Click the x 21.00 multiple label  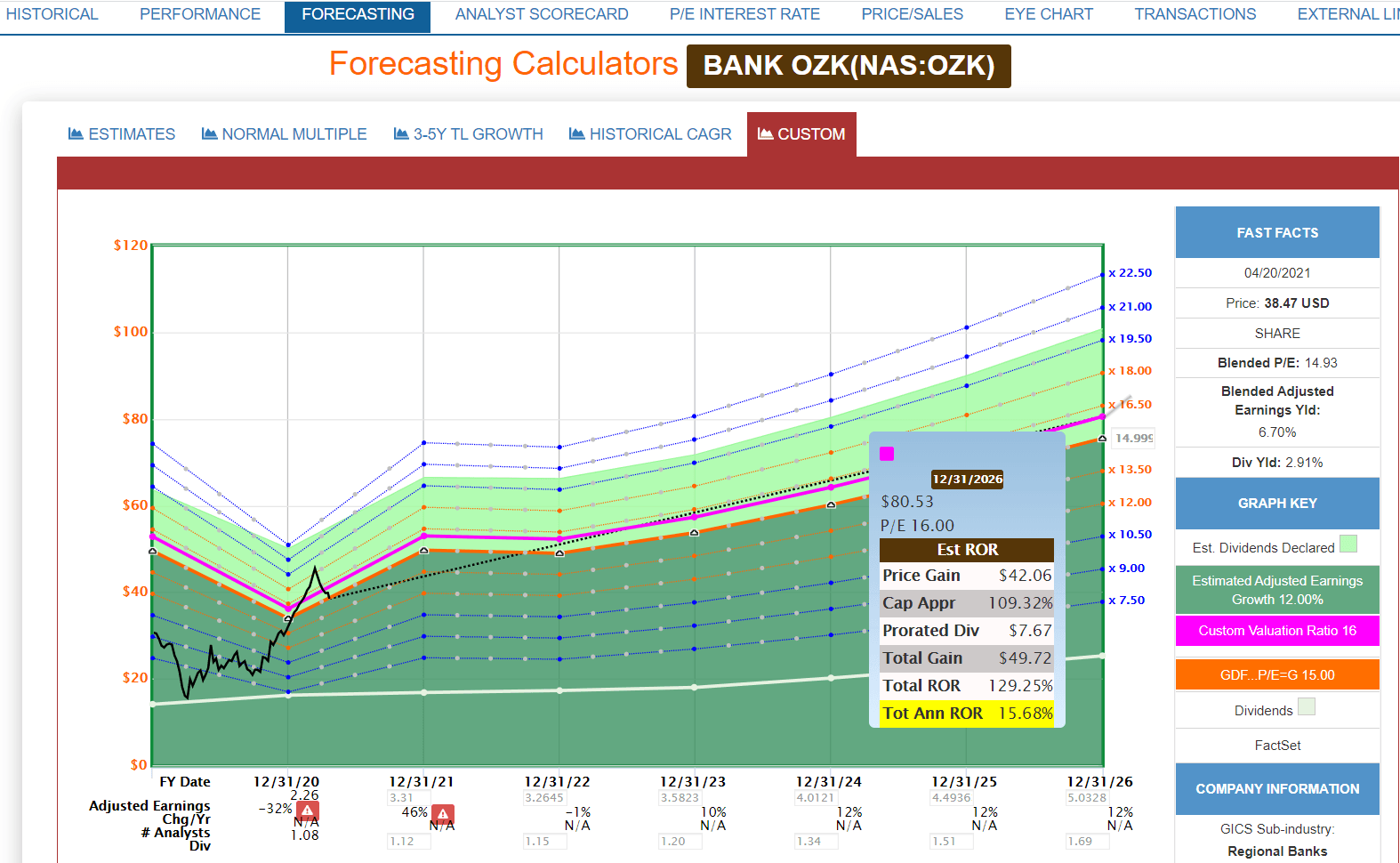(1130, 307)
